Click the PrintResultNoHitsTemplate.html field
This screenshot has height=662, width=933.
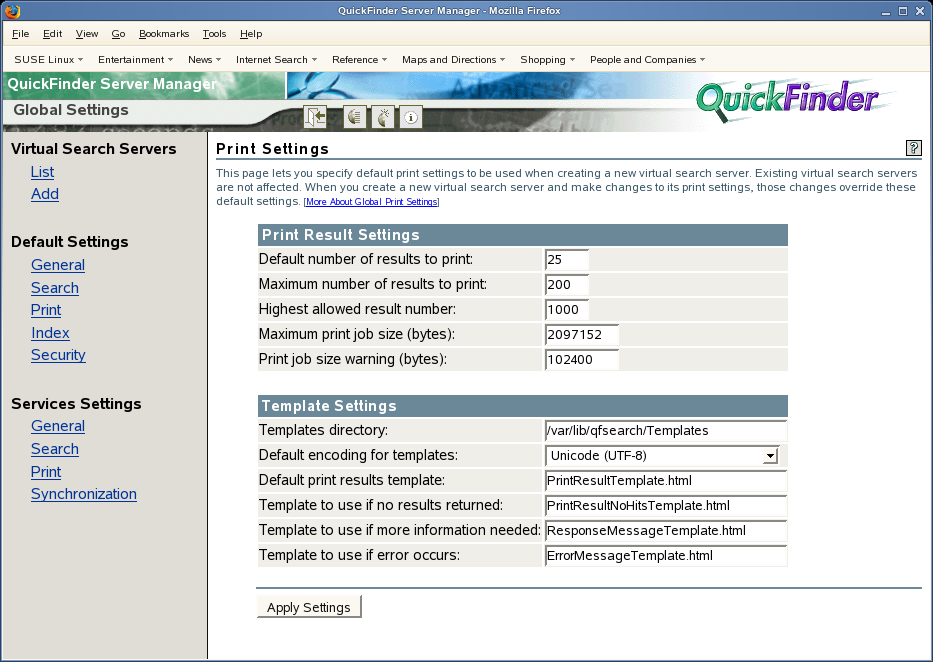[666, 506]
